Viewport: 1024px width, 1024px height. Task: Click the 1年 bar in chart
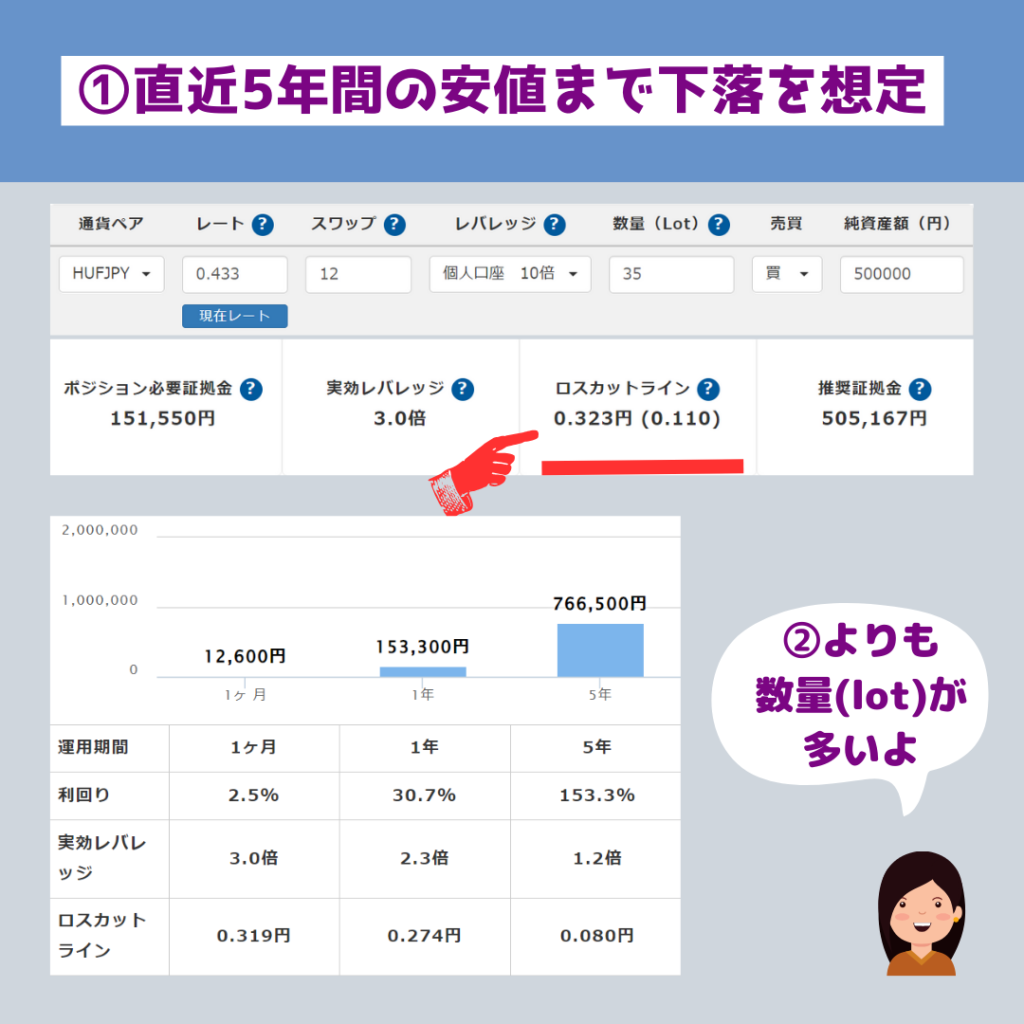point(422,671)
